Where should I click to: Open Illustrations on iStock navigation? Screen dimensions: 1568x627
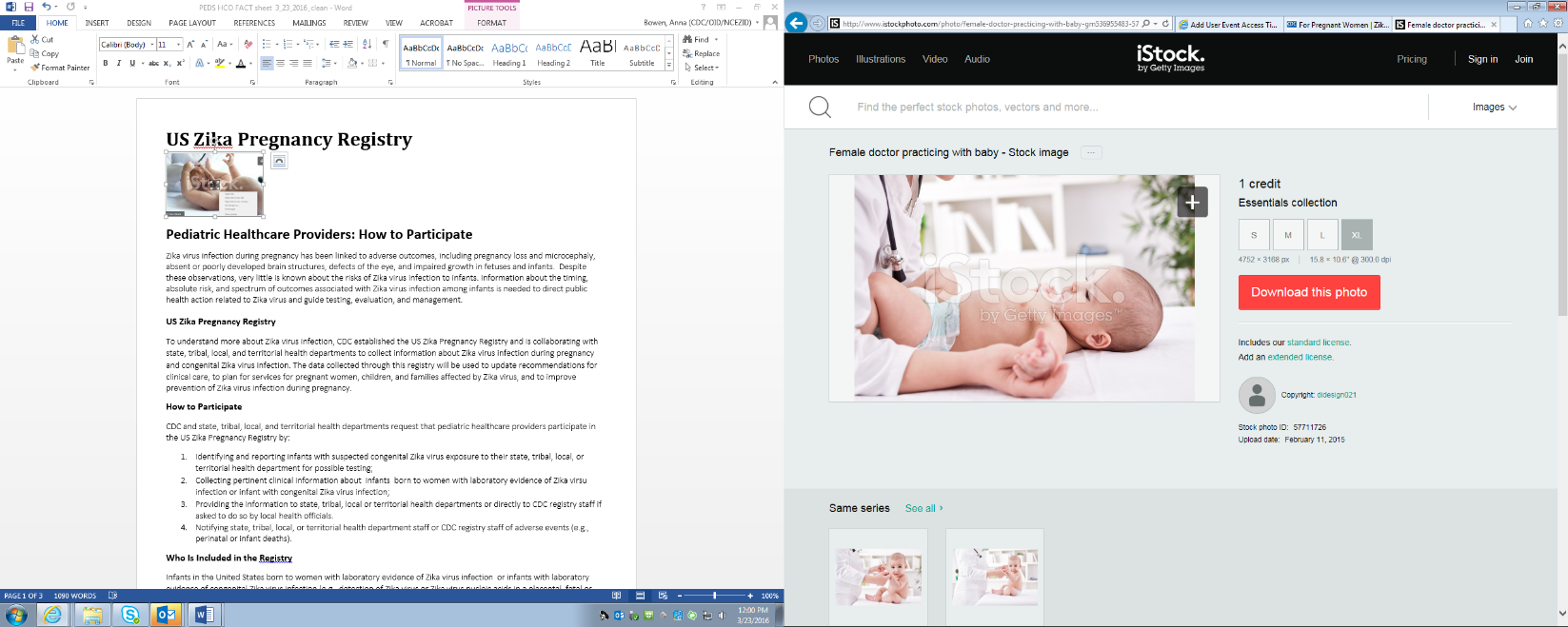pos(881,59)
